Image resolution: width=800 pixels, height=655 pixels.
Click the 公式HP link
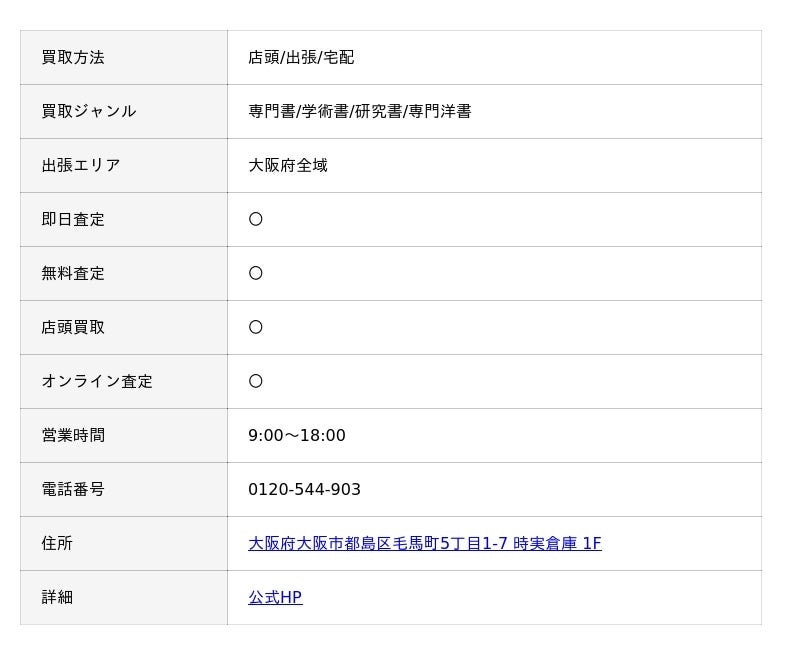tap(275, 597)
